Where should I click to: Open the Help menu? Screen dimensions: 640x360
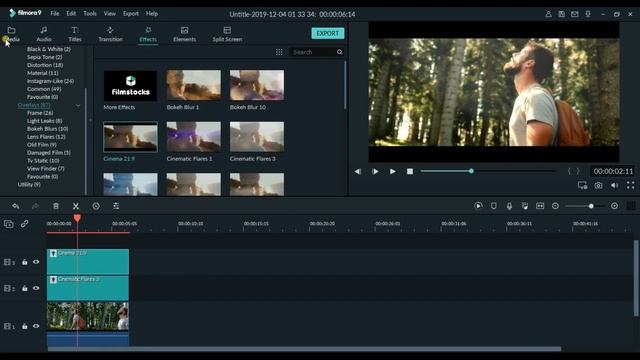(x=152, y=13)
